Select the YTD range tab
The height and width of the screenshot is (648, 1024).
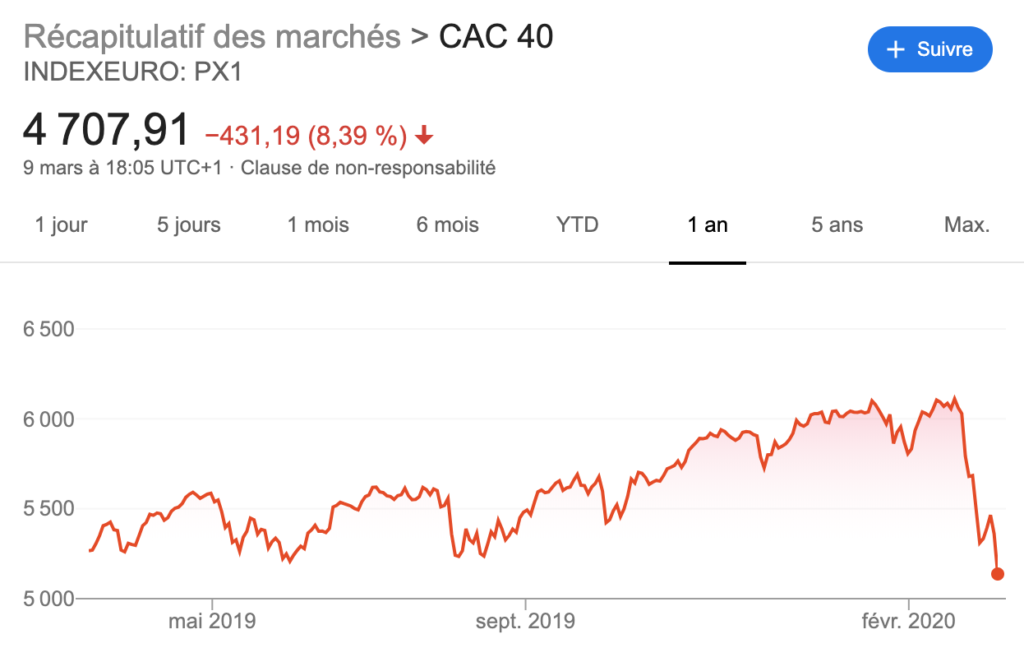click(577, 225)
